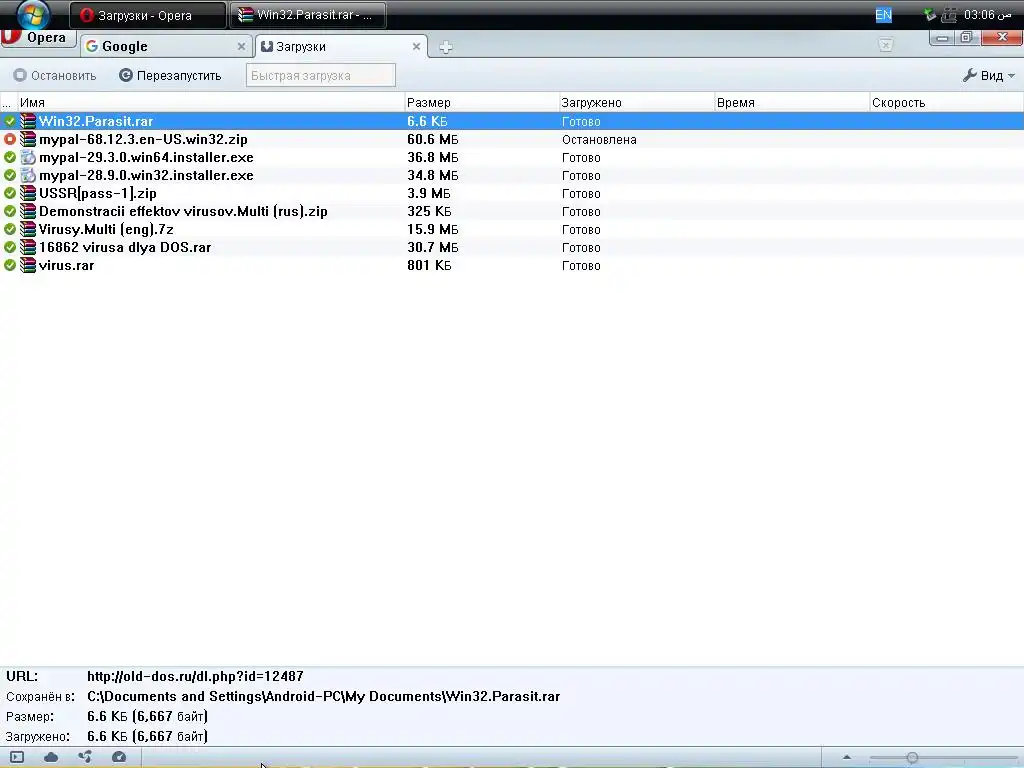
Task: Select the virus.rar download row
Action: point(512,265)
